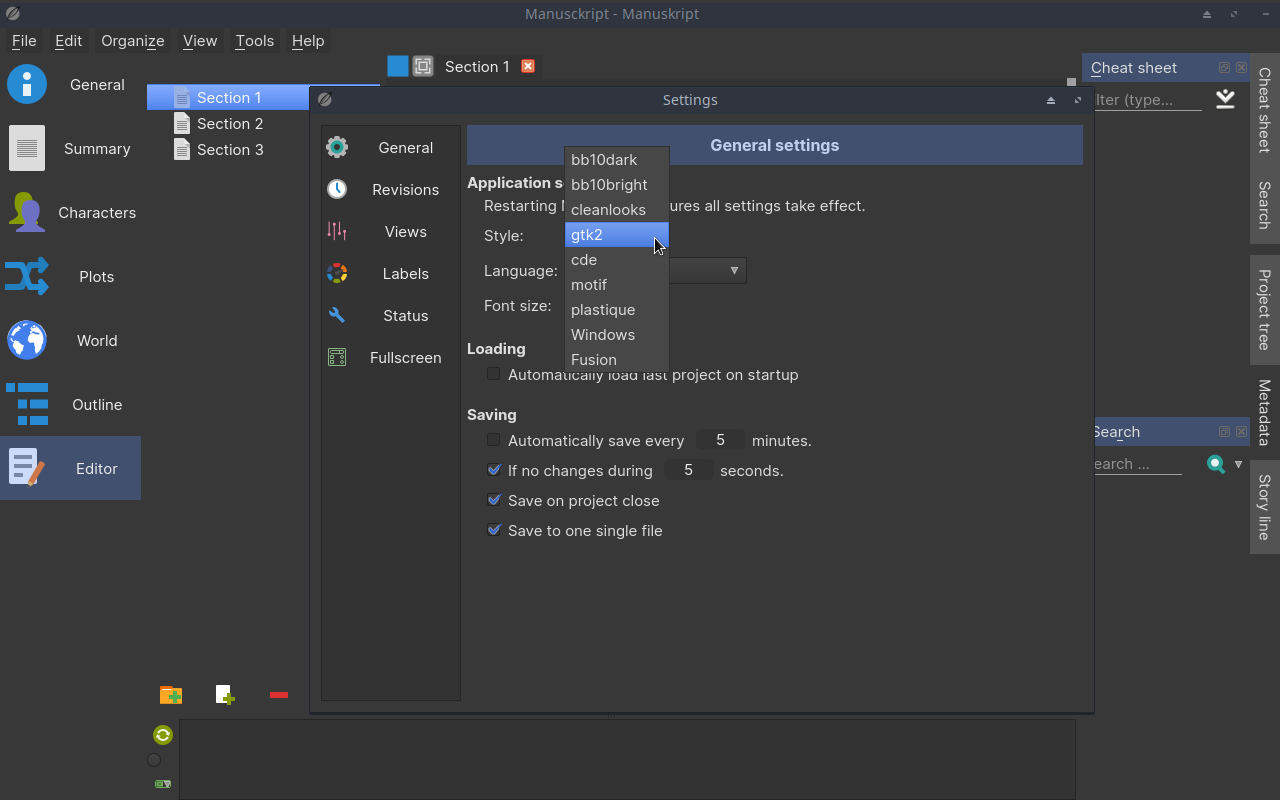Open the Tools menu
The image size is (1280, 800).
tap(254, 41)
